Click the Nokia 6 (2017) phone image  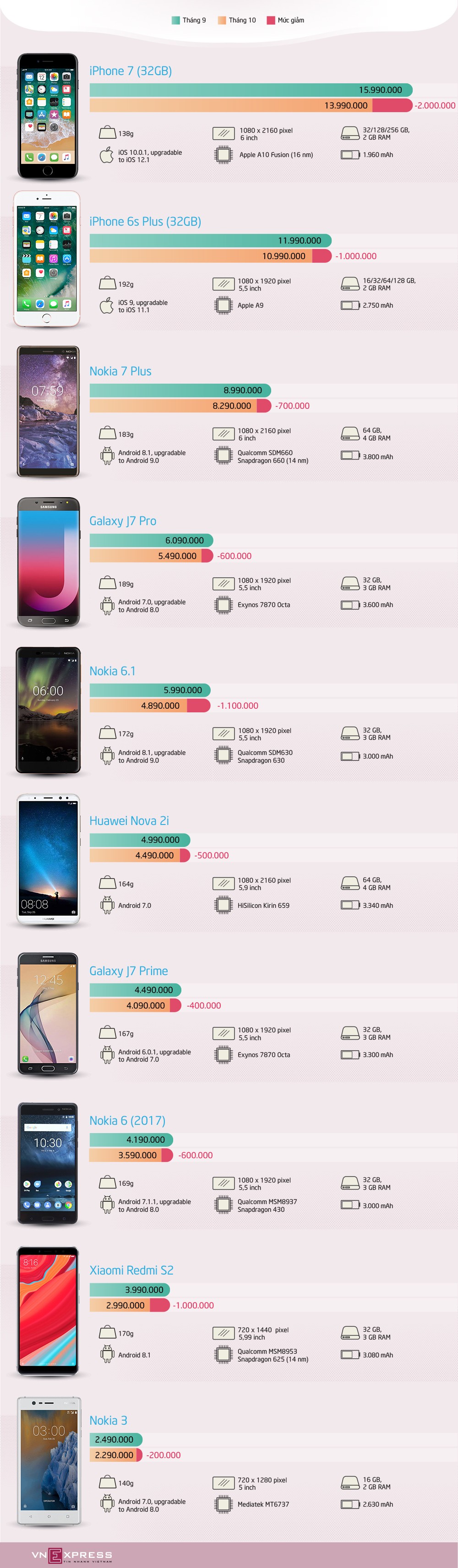pyautogui.click(x=48, y=1162)
